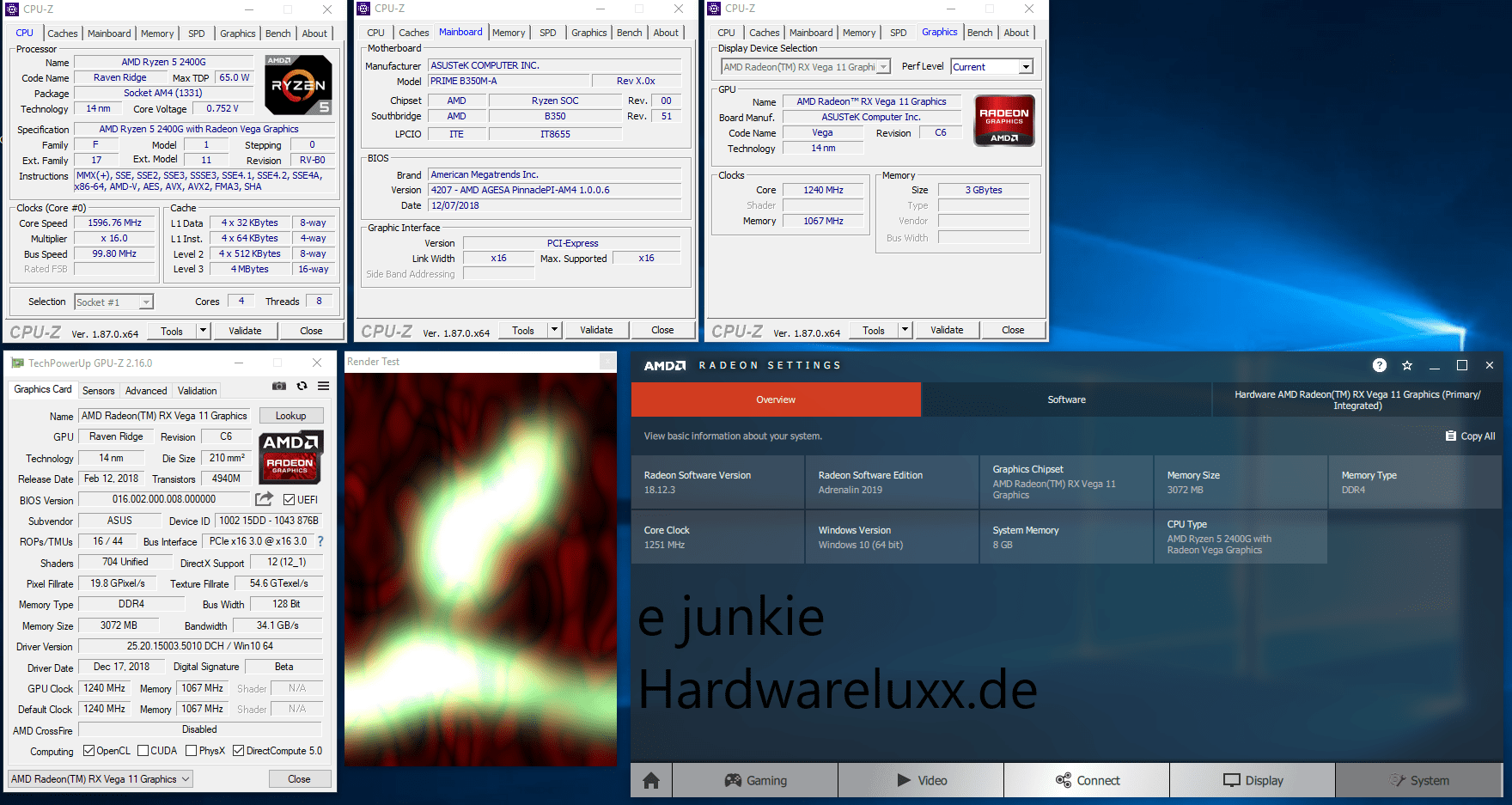Viewport: 1512px width, 805px height.
Task: Open Validation tab in GPU-Z
Action: pos(198,391)
